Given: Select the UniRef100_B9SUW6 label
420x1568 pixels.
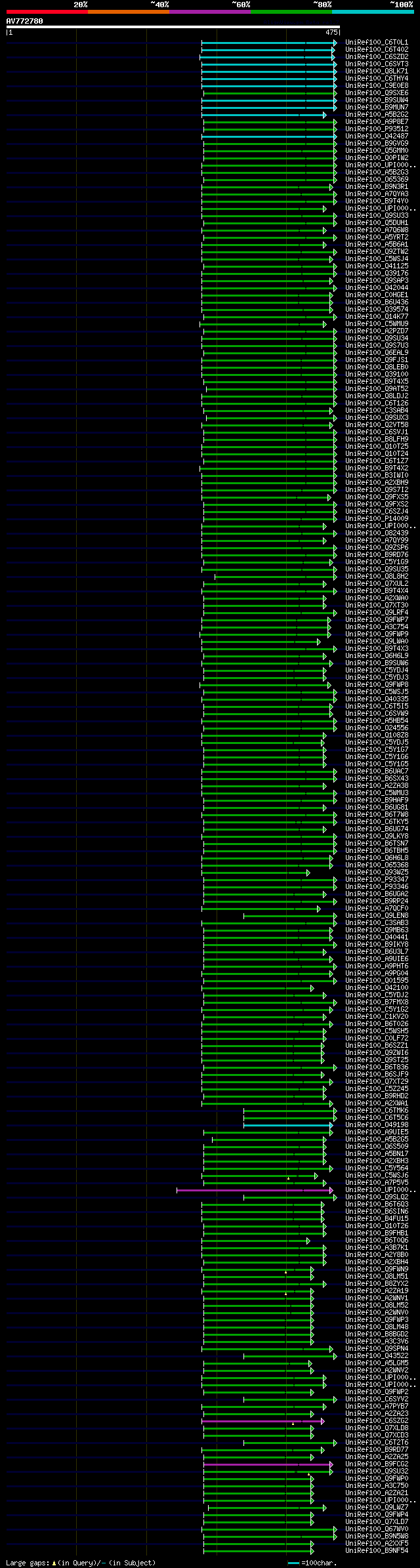Looking at the screenshot, I should pos(377,663).
